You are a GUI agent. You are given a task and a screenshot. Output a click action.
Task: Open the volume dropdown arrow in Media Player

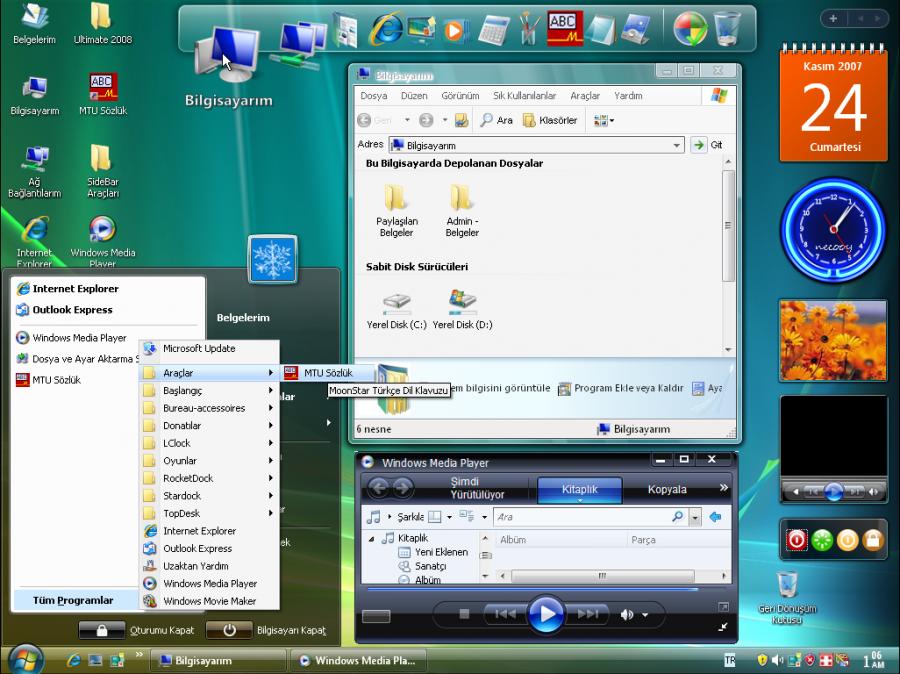click(645, 615)
